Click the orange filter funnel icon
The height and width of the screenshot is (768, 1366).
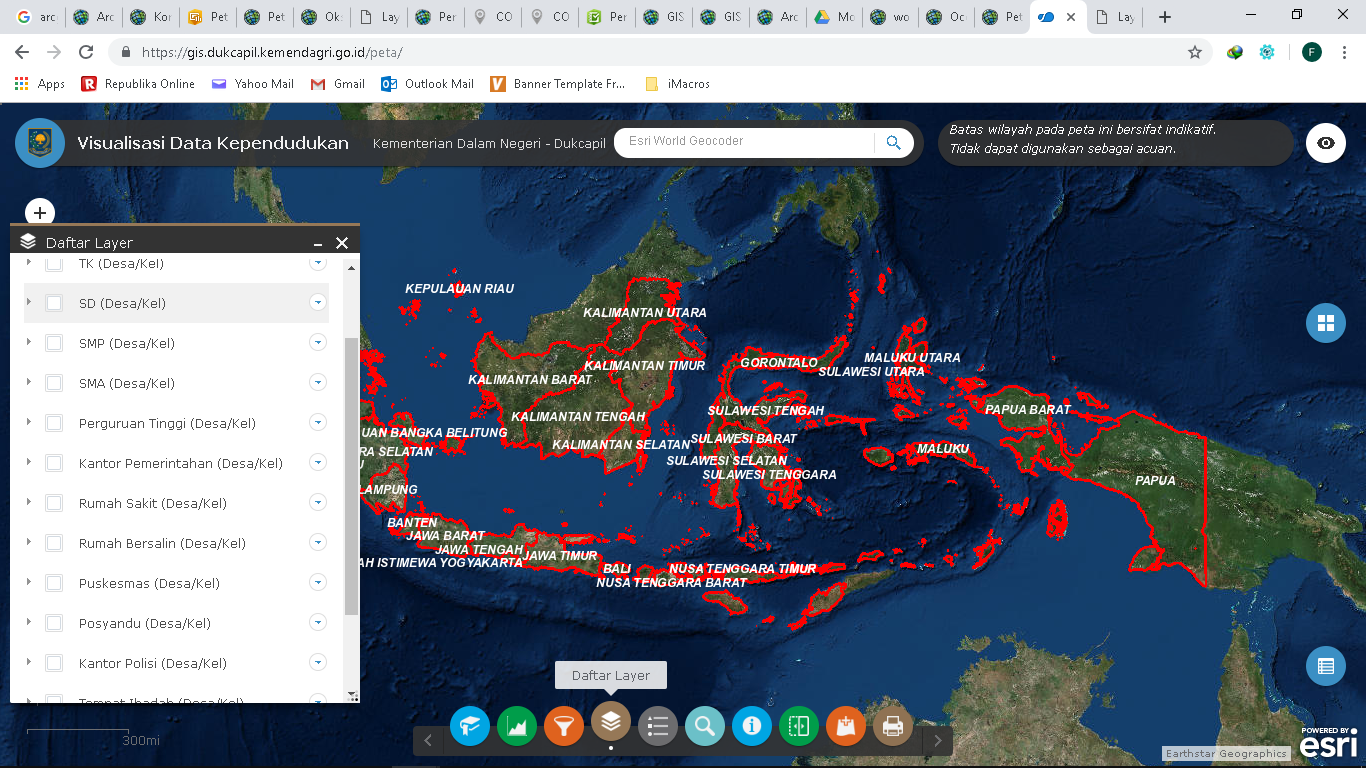point(564,726)
